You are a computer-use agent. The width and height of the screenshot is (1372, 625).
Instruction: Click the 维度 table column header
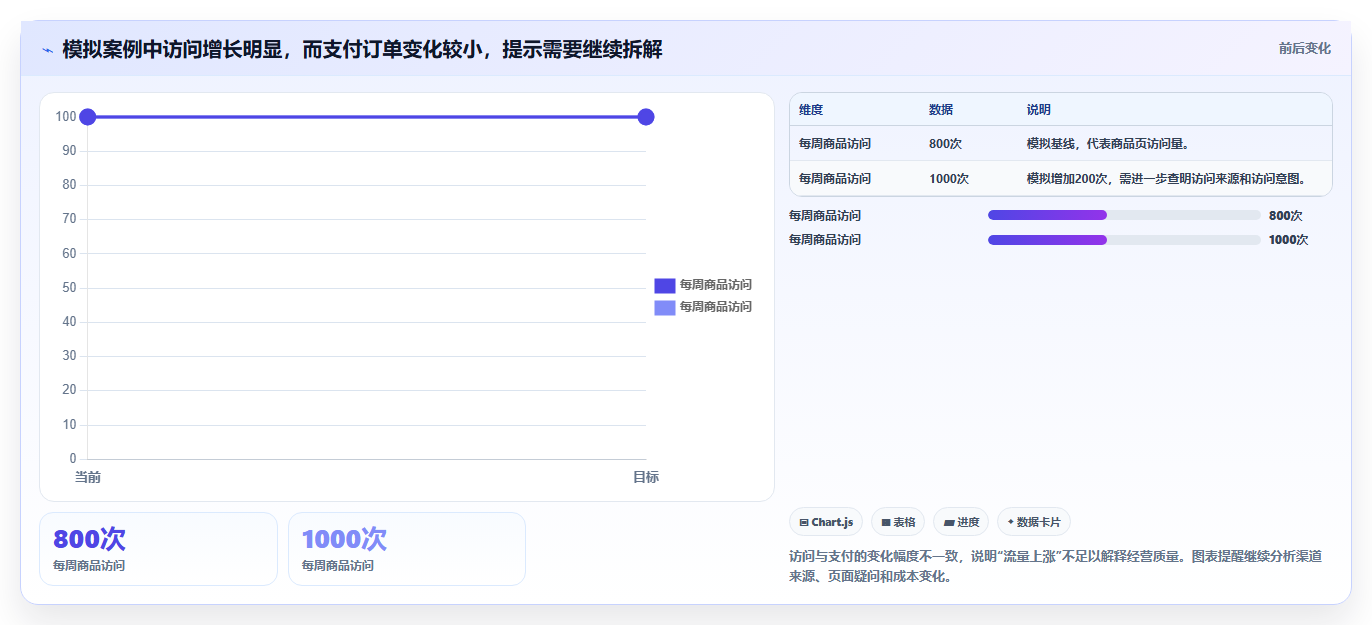[811, 110]
